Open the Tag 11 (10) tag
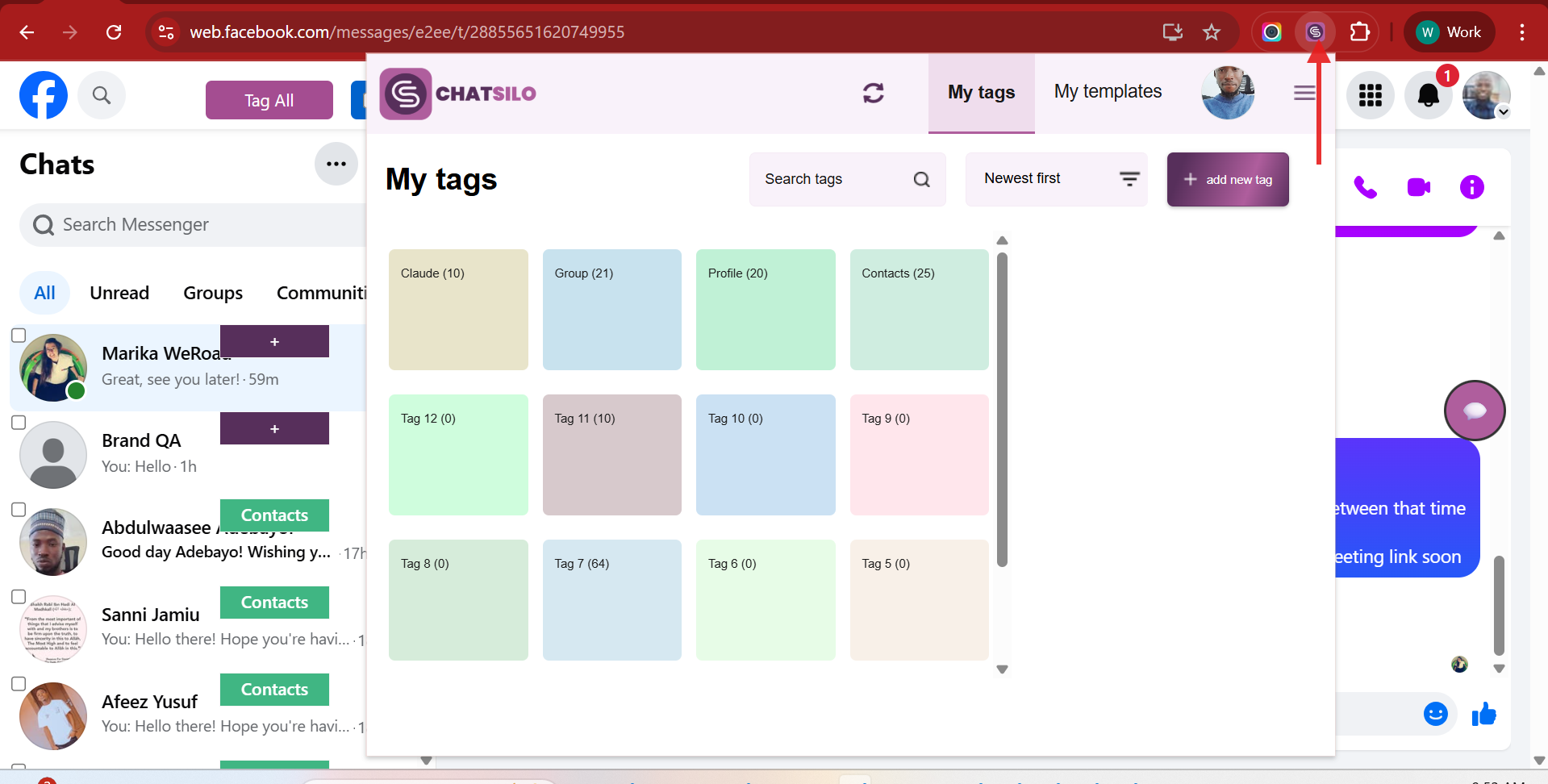 click(x=612, y=455)
